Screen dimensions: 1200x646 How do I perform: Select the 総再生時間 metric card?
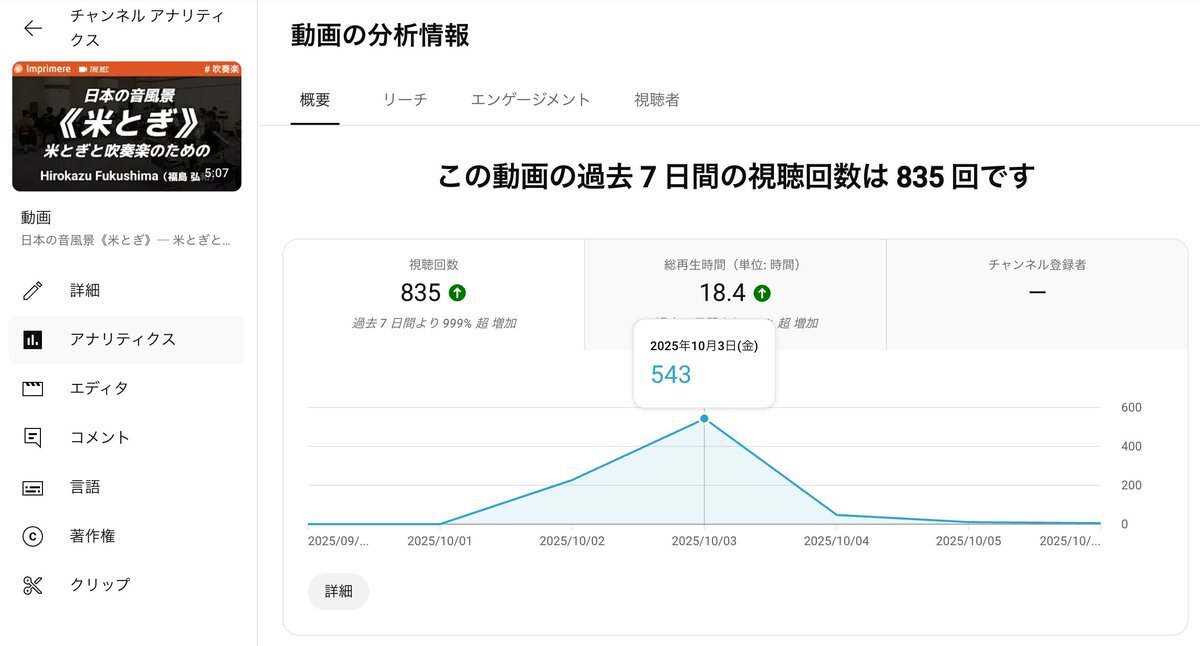(x=735, y=295)
